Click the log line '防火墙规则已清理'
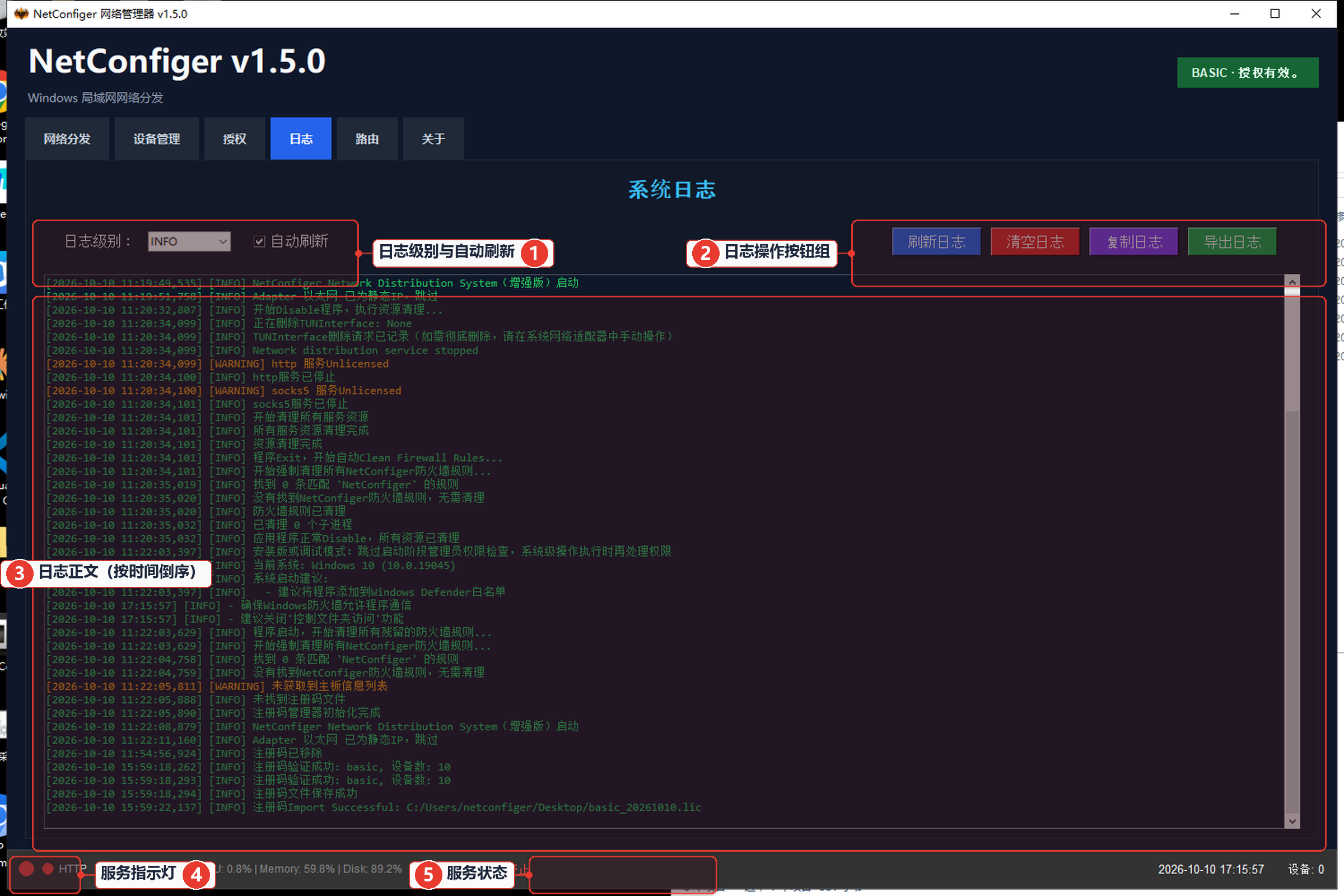The width and height of the screenshot is (1344, 896). click(195, 511)
